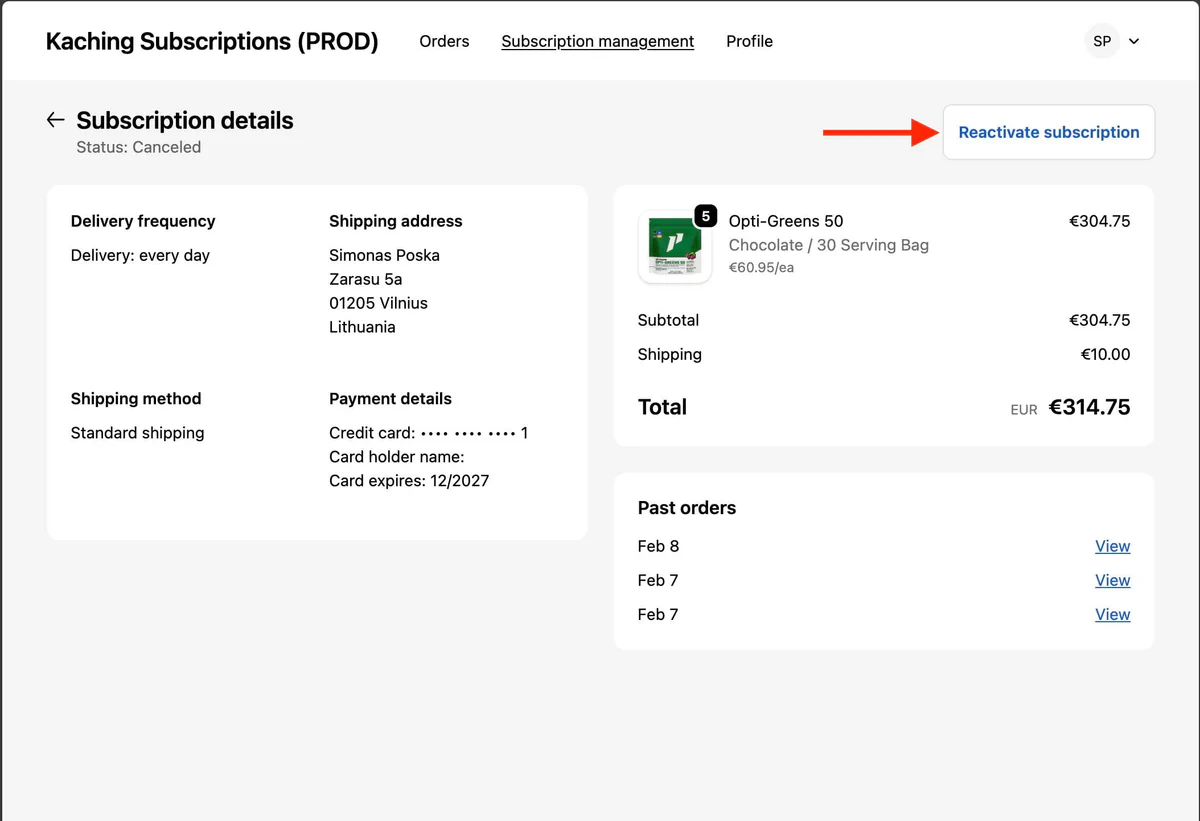Click the Delivery: every day text

click(x=140, y=255)
